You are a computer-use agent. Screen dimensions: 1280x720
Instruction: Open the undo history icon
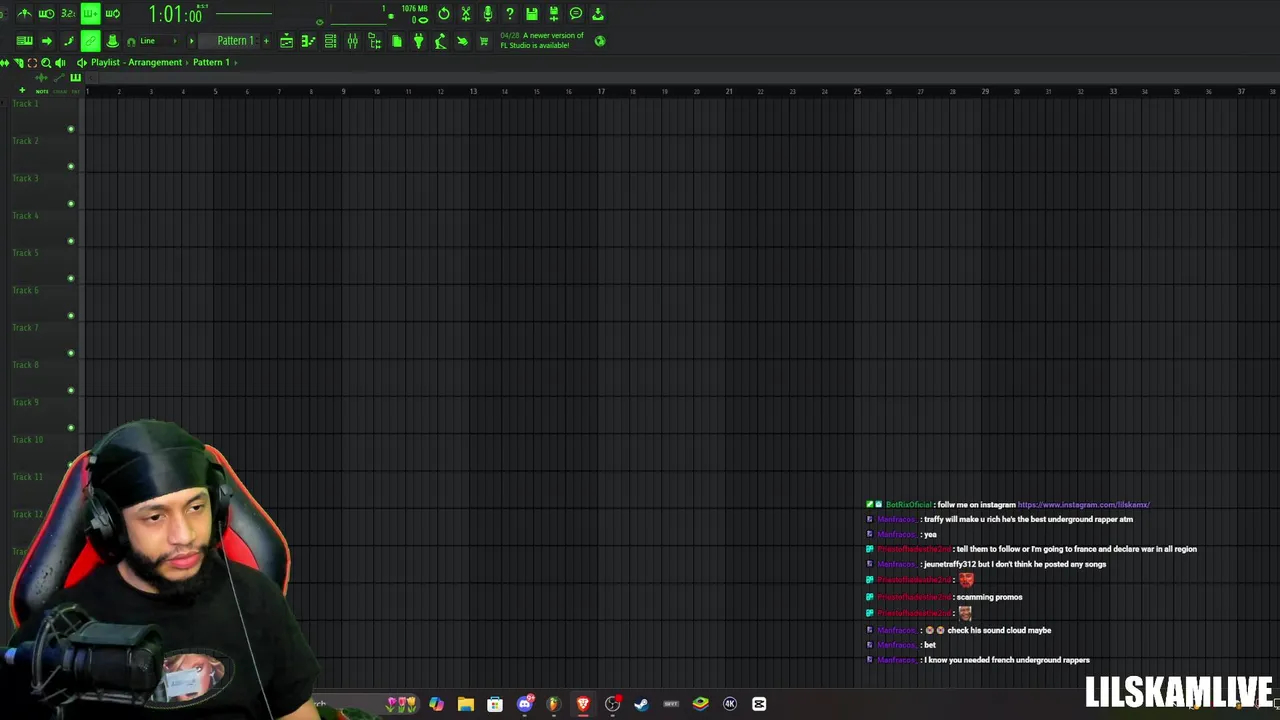click(x=444, y=14)
